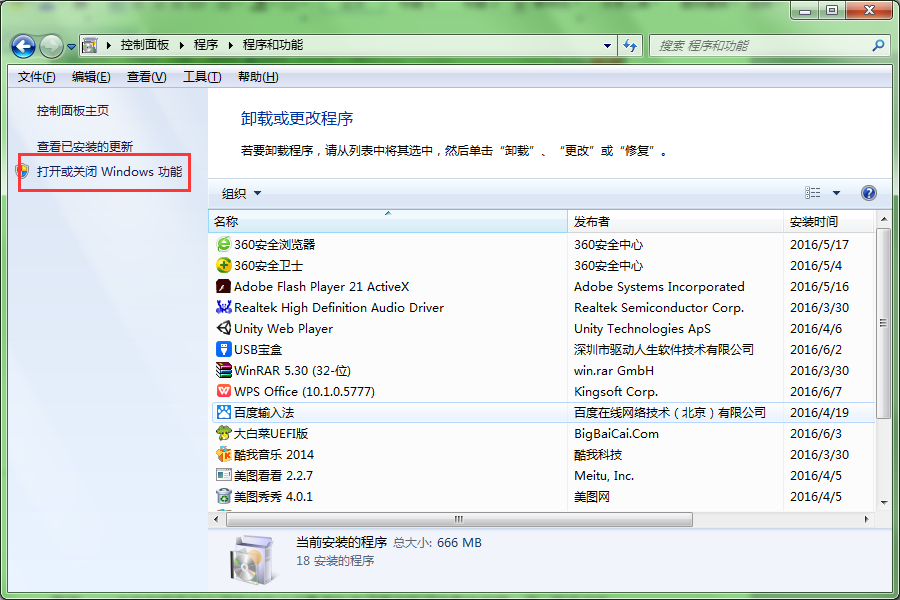900x600 pixels.
Task: Select 程序 in the breadcrumb path
Action: coord(206,45)
